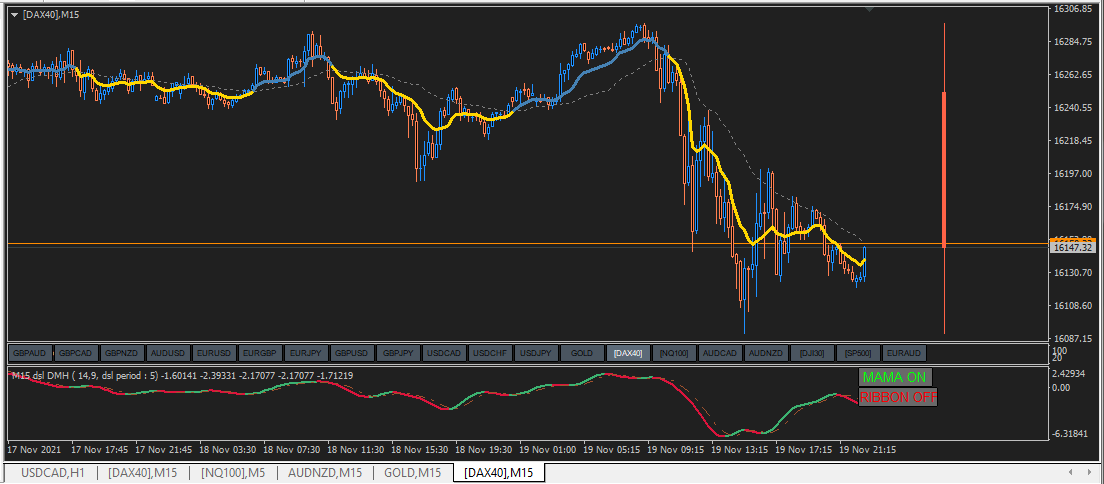The width and height of the screenshot is (1104, 484).
Task: Click the 19 Nov 21:15 time axis label
Action: [868, 449]
